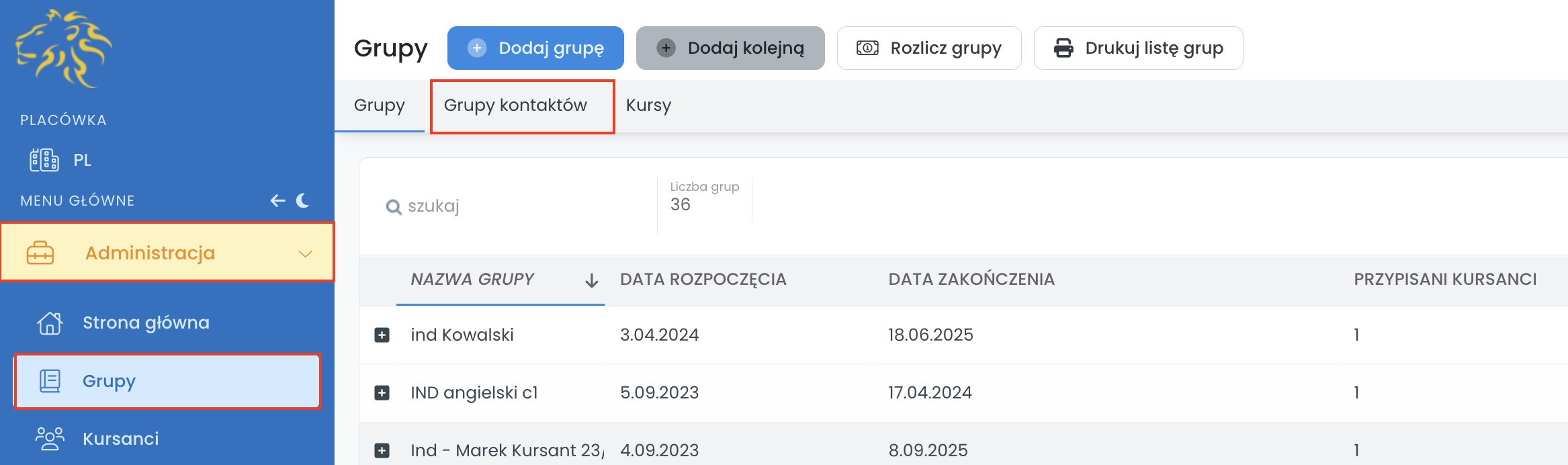Open Kursanci people icon in sidebar
Image resolution: width=1568 pixels, height=465 pixels.
[50, 439]
